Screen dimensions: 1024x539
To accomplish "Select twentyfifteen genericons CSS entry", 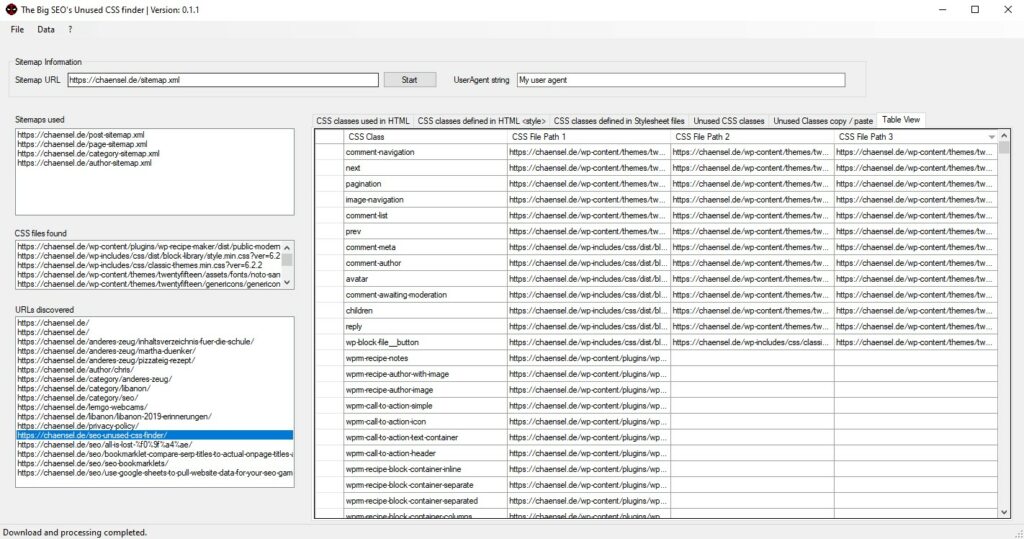I will (x=149, y=284).
